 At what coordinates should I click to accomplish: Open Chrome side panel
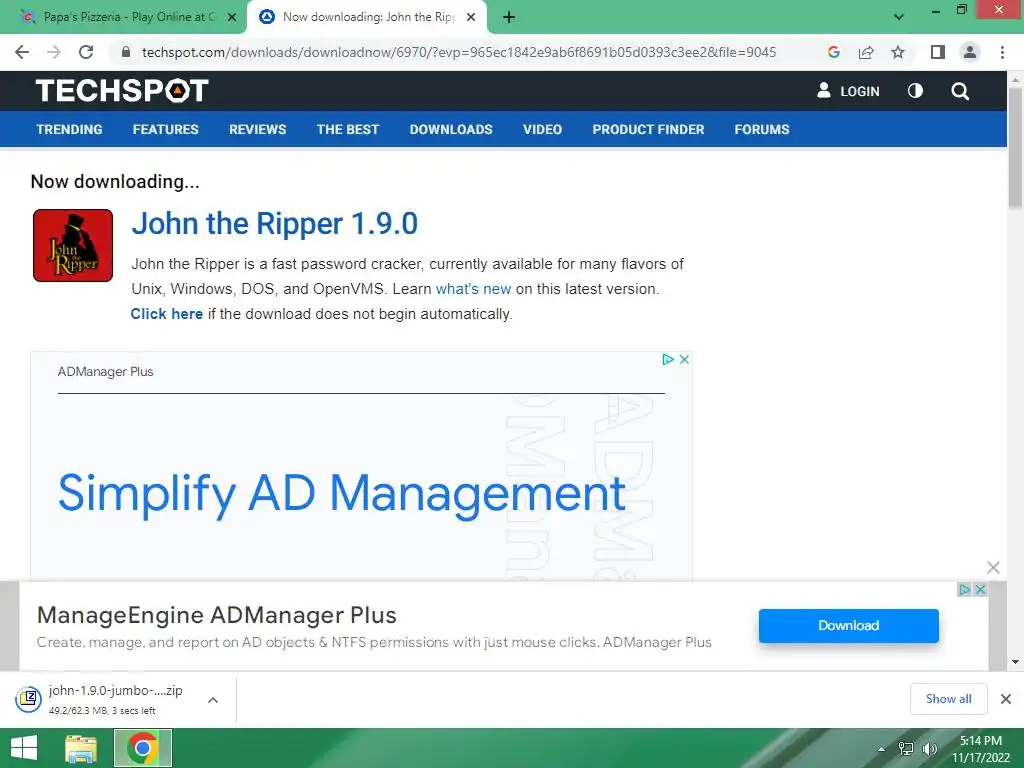coord(938,52)
